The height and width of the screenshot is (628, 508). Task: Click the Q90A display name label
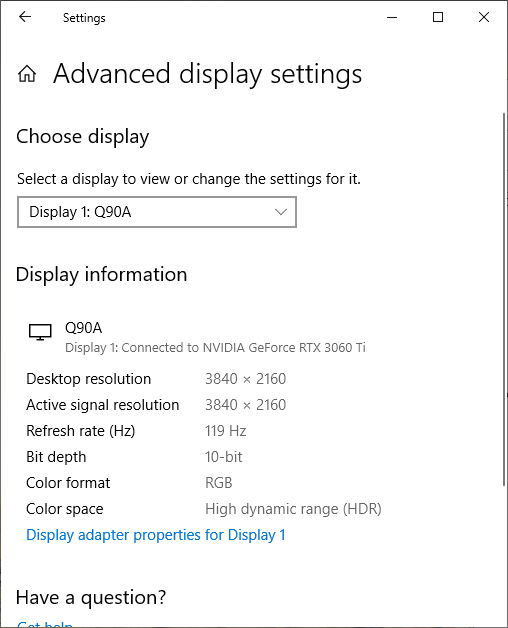pos(83,328)
